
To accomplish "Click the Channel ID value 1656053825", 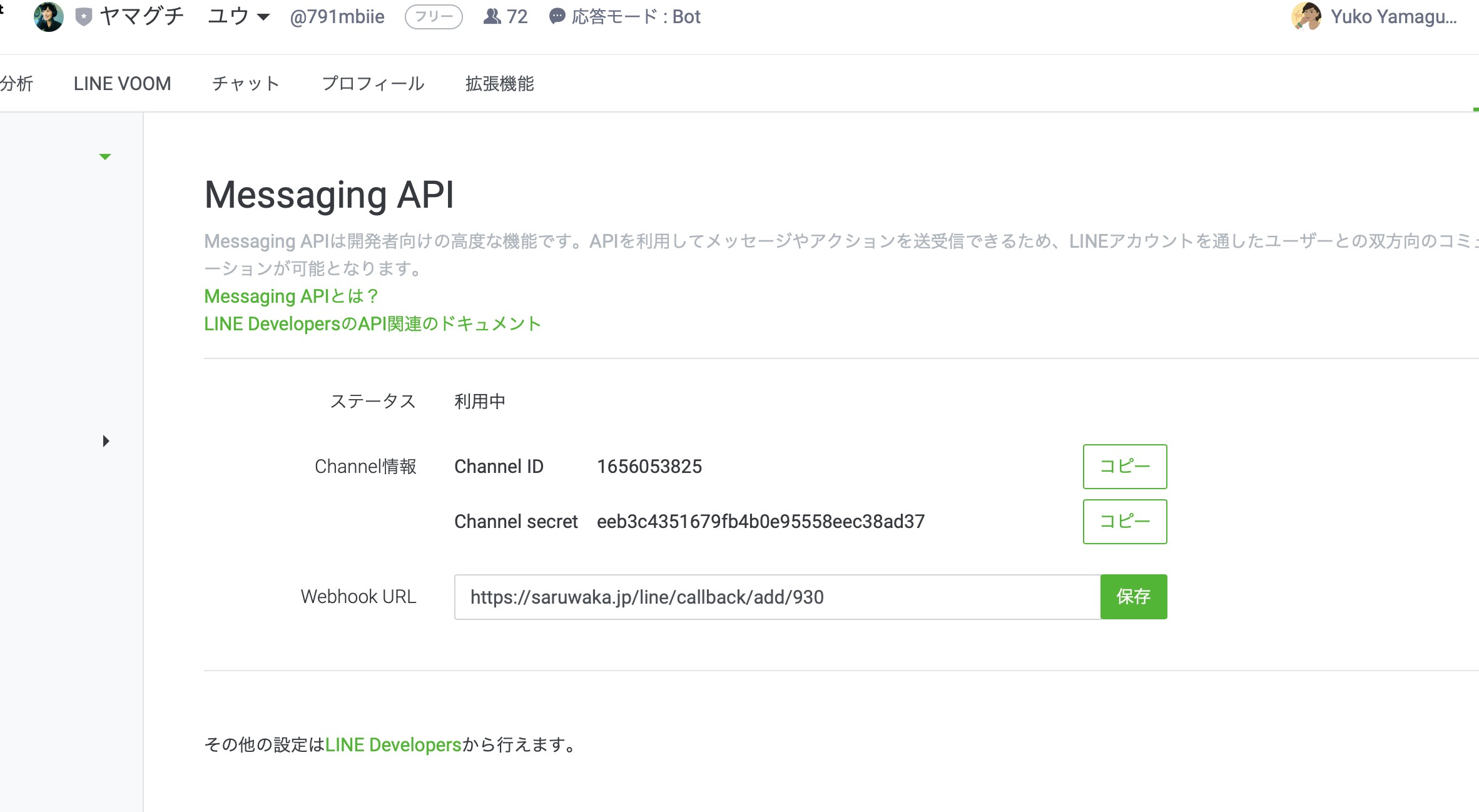I will [649, 467].
